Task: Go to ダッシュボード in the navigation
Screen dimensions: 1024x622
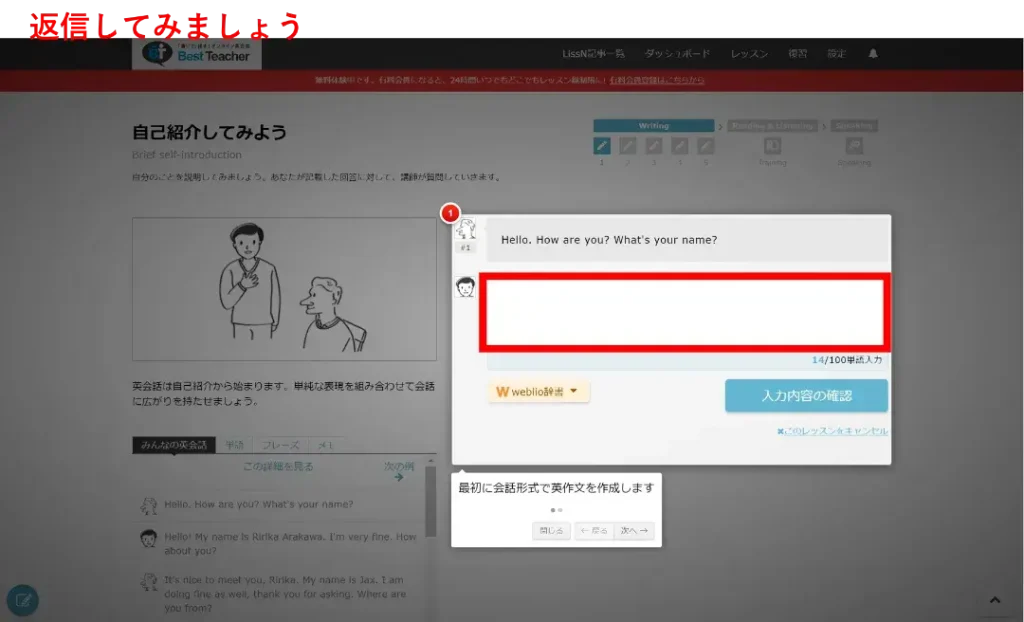Action: (x=677, y=54)
